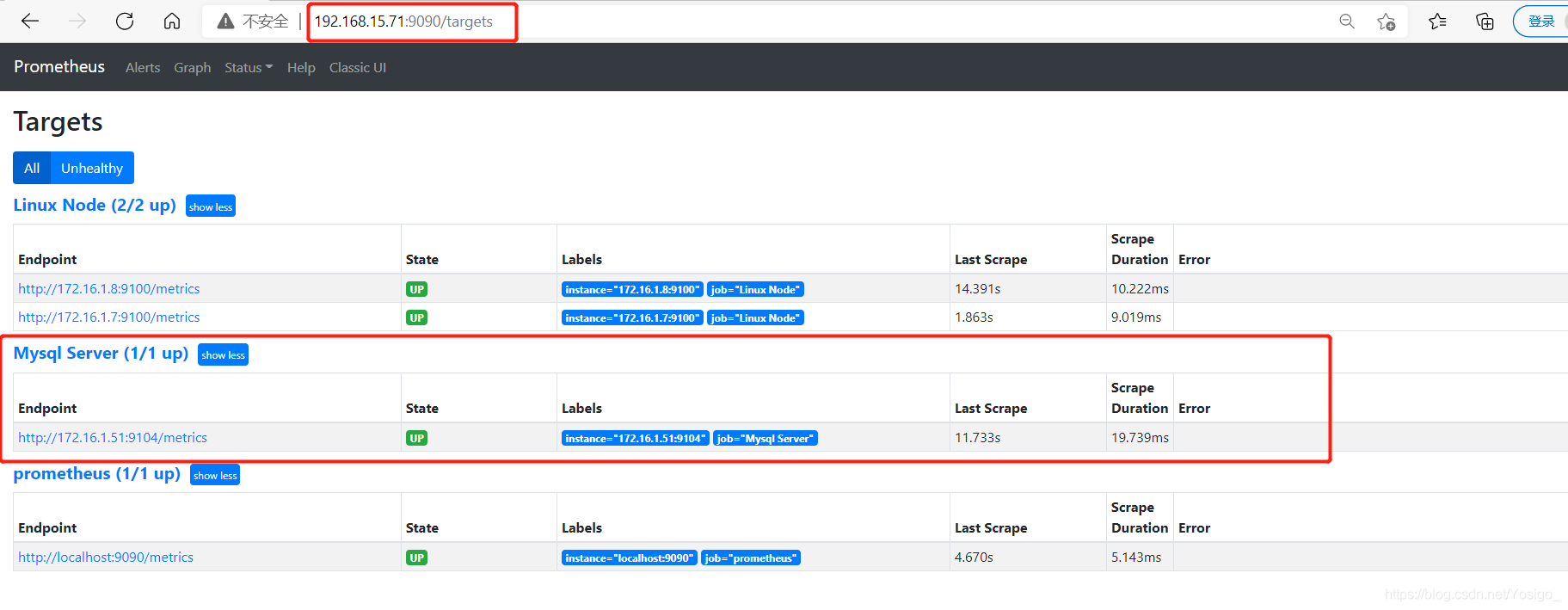Open http://172.16.1.7:9100/metrics endpoint
1568x610 pixels.
(109, 317)
